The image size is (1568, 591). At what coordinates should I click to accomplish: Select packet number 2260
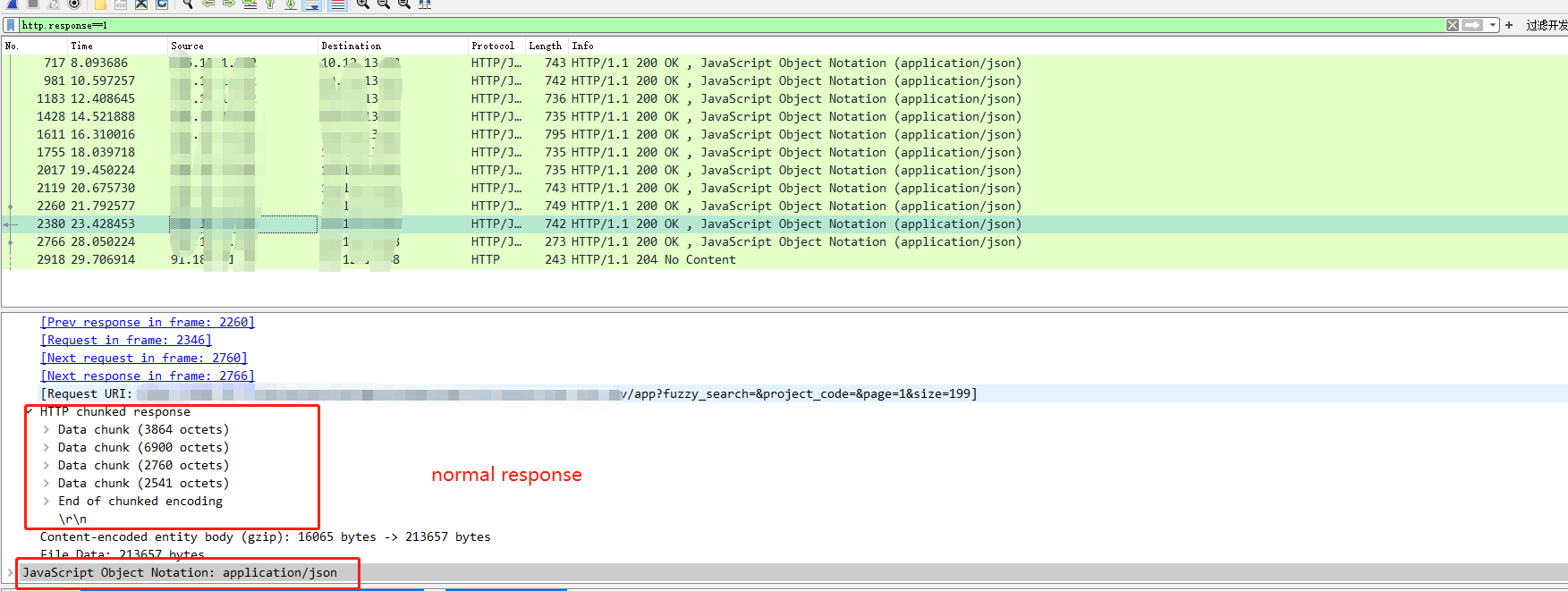(784, 206)
